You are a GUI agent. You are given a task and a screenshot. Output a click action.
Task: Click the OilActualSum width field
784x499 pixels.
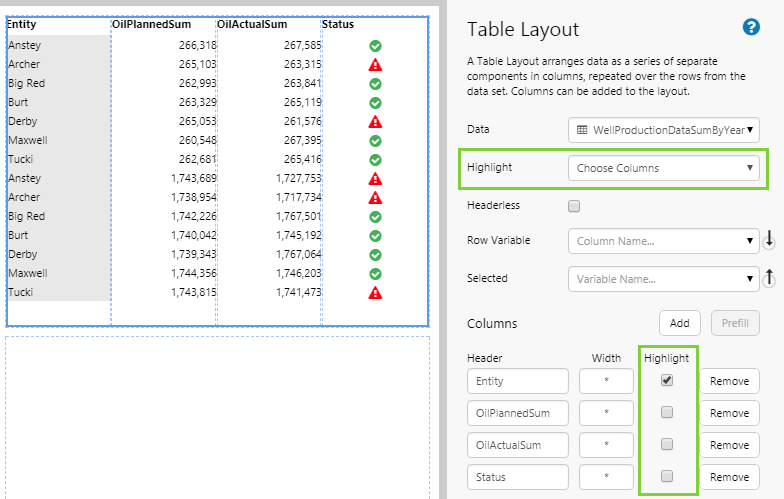pyautogui.click(x=605, y=445)
